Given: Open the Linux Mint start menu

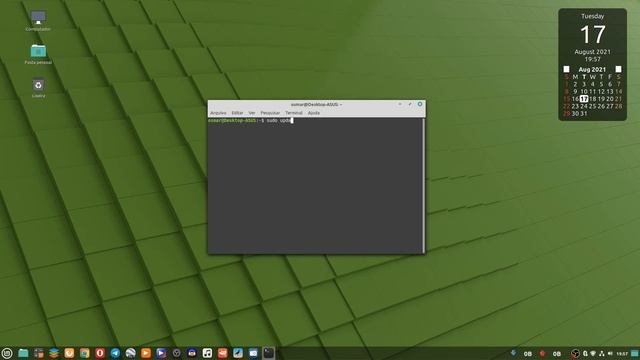Looking at the screenshot, I should [7, 353].
